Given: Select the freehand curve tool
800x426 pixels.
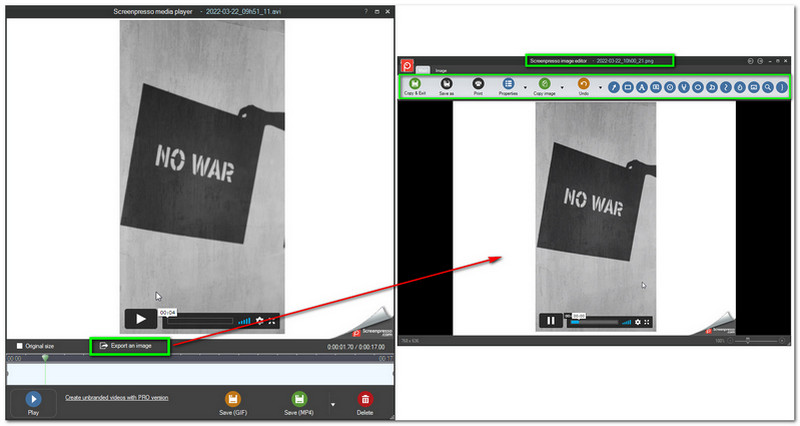Looking at the screenshot, I should tap(726, 87).
